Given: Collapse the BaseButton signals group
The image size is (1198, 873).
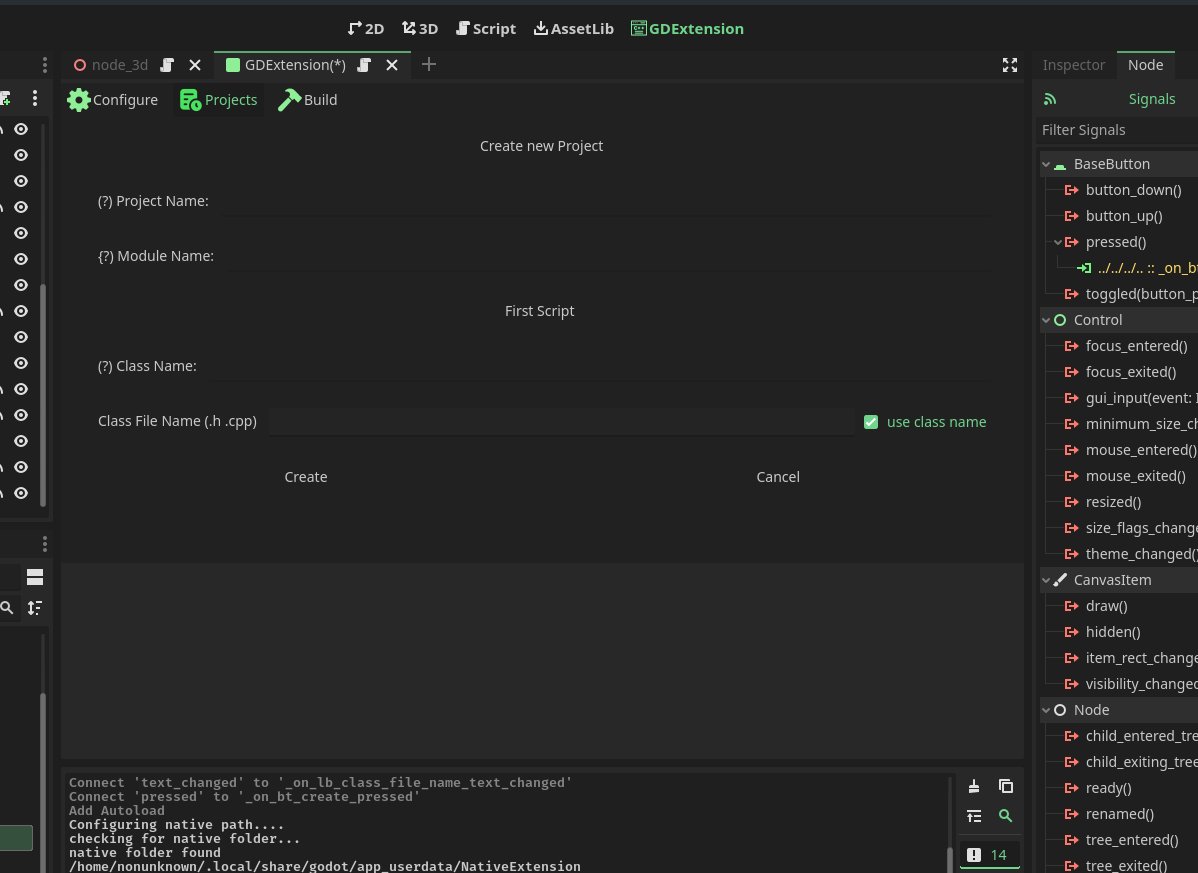Looking at the screenshot, I should tap(1046, 164).
